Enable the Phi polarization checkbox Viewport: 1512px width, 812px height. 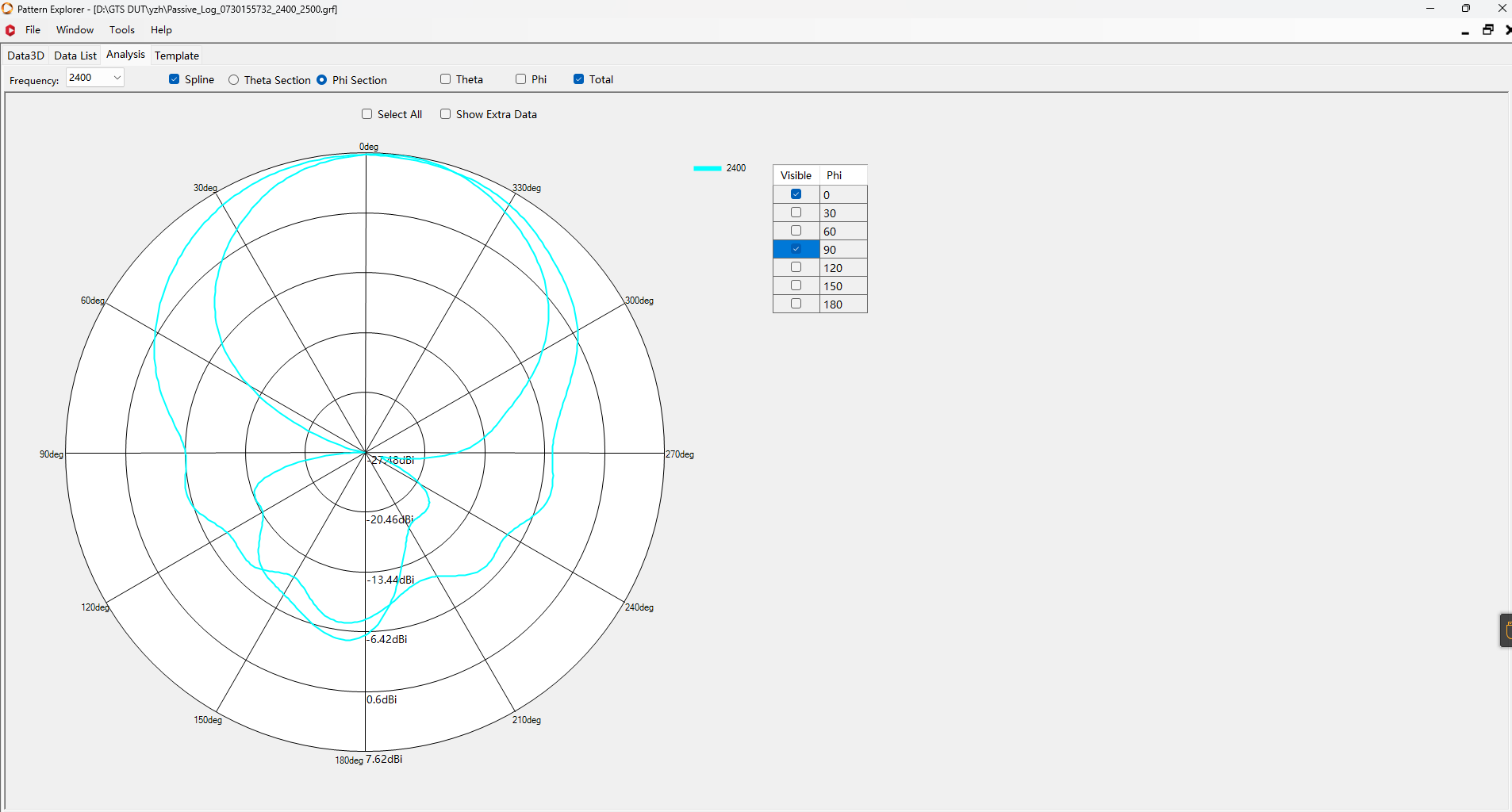[x=521, y=79]
